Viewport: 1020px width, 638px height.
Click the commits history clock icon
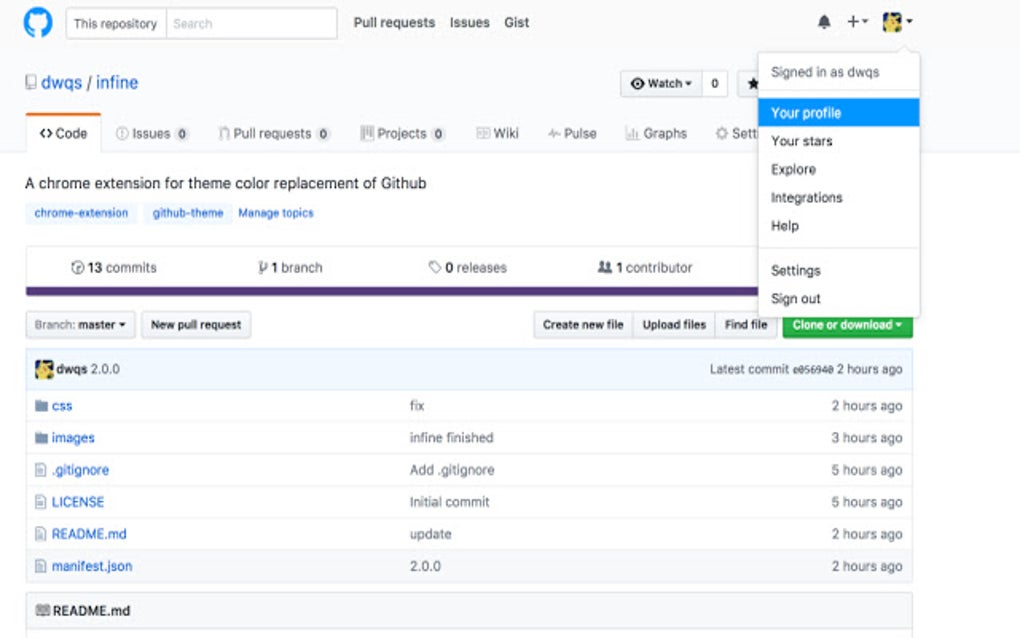(77, 268)
